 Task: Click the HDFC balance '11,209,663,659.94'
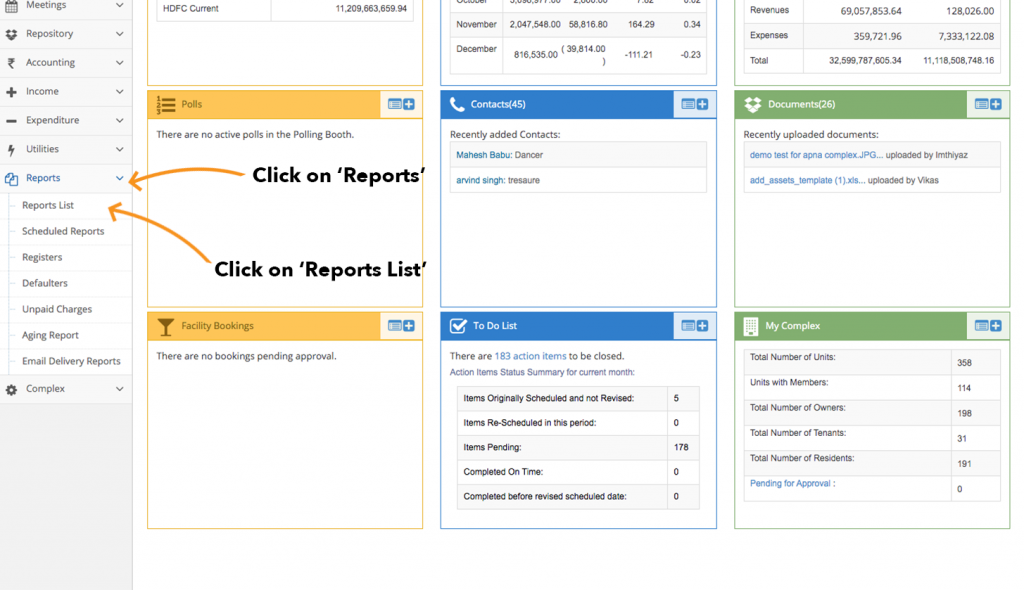pyautogui.click(x=371, y=9)
